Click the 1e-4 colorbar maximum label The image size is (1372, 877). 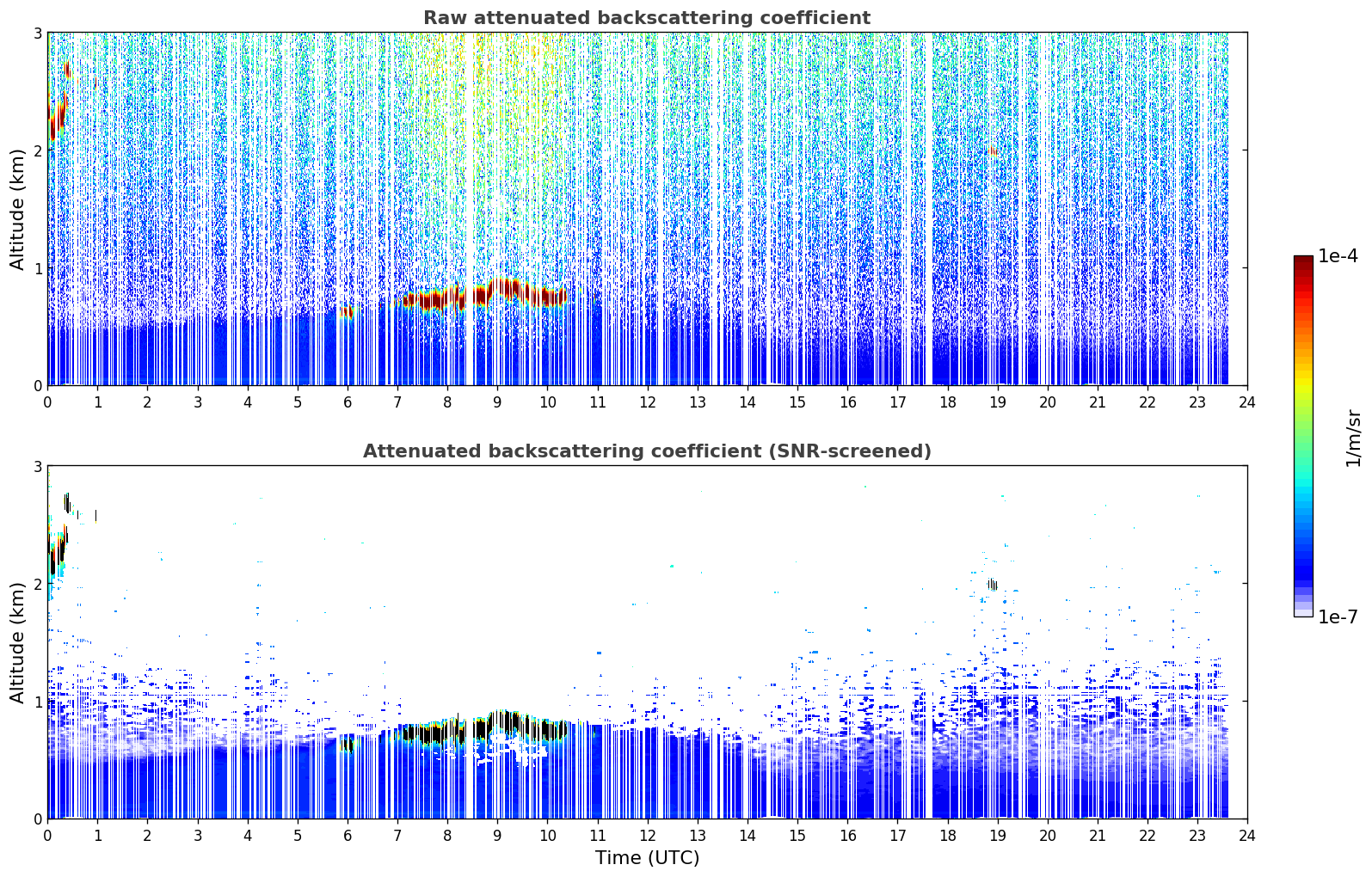point(1338,256)
